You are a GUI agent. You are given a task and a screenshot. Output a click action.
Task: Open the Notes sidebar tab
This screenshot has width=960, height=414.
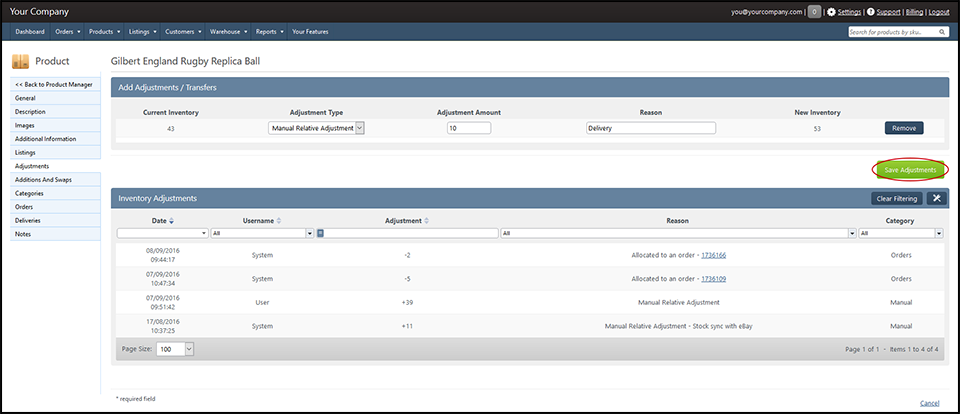(56, 234)
